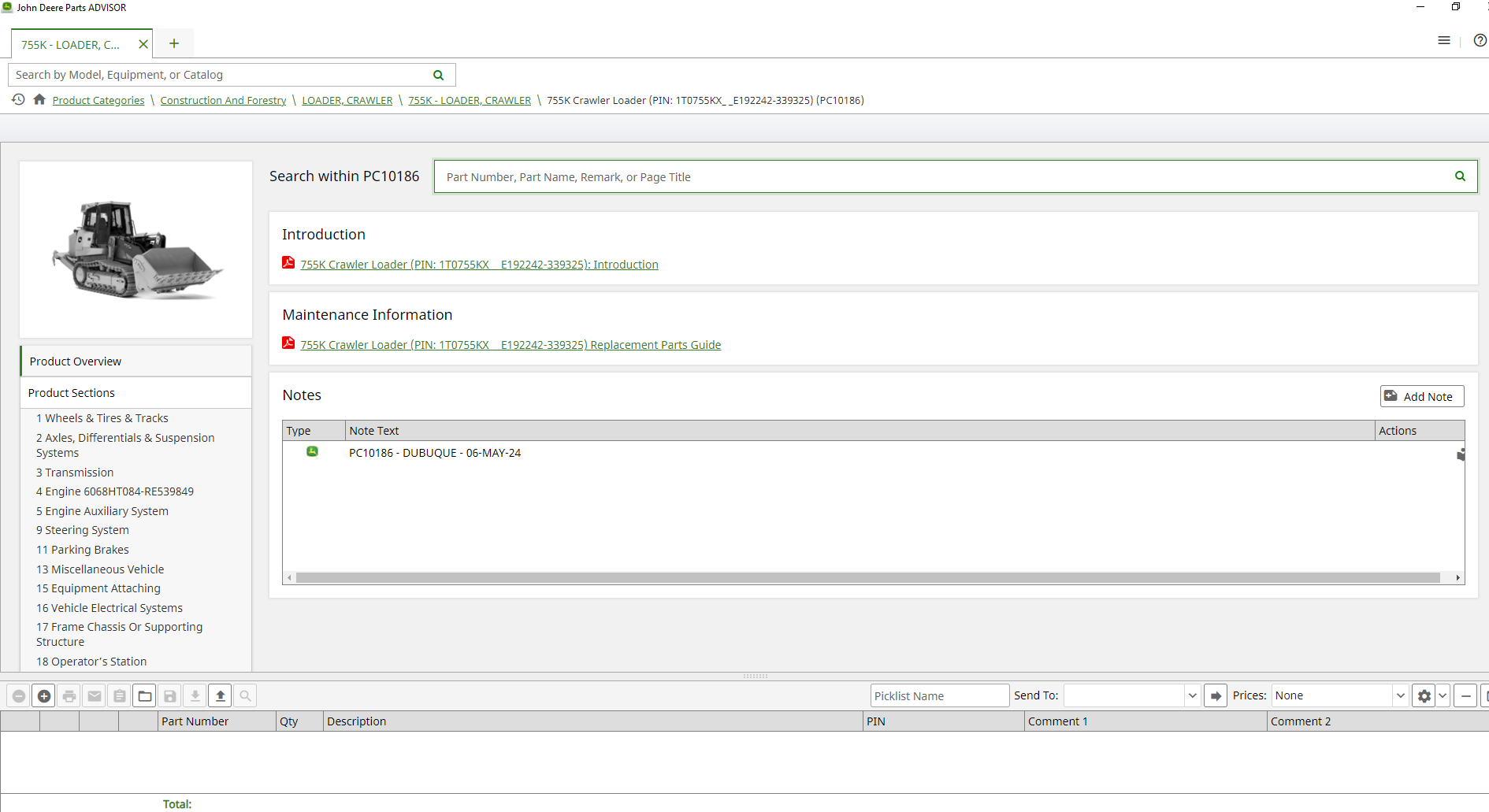
Task: Select Product Overview in left panel
Action: [x=136, y=362]
